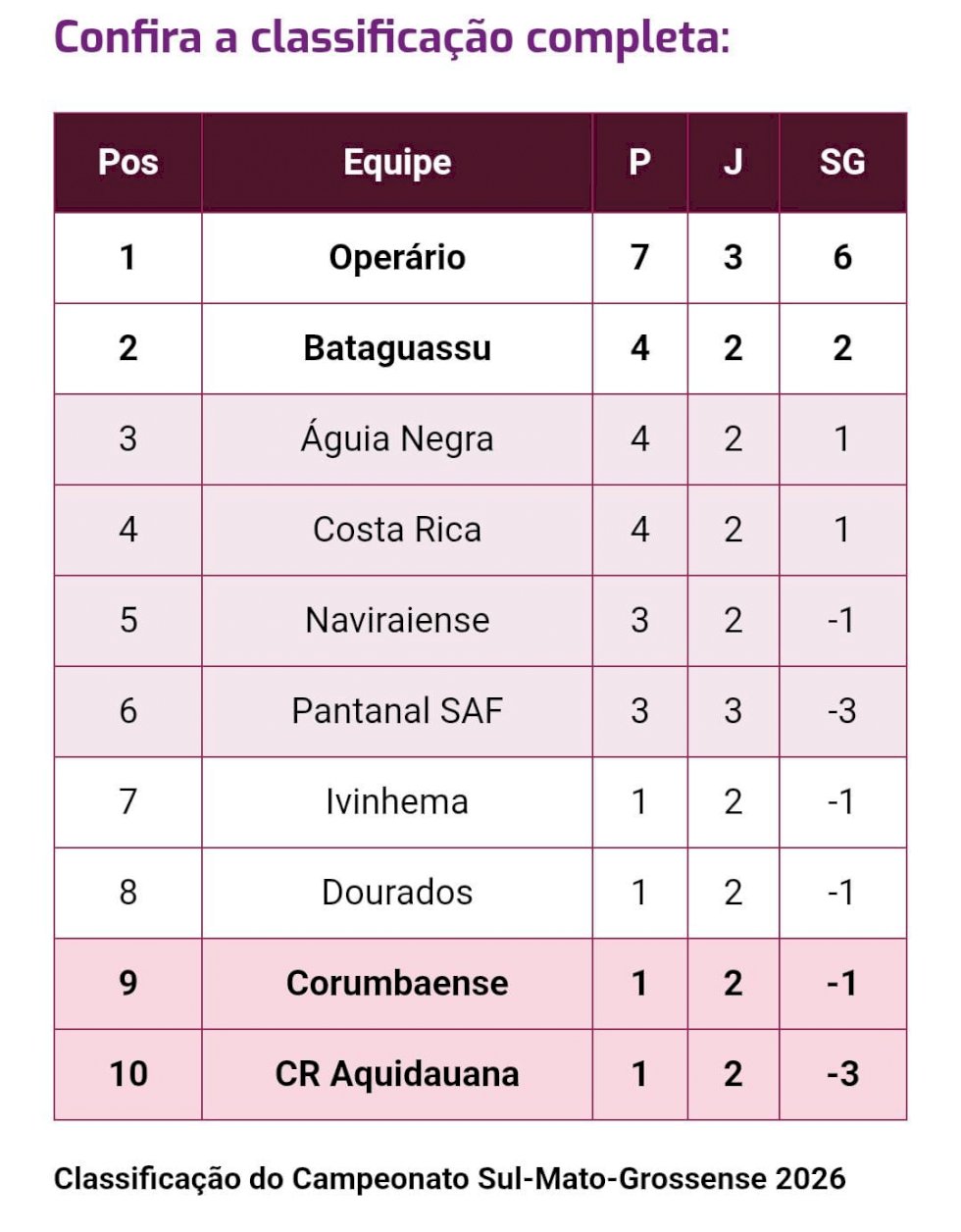The image size is (961, 1232).
Task: Click the Campeonato Sul-Mato-Grossense 2026 caption
Action: coord(449,1178)
